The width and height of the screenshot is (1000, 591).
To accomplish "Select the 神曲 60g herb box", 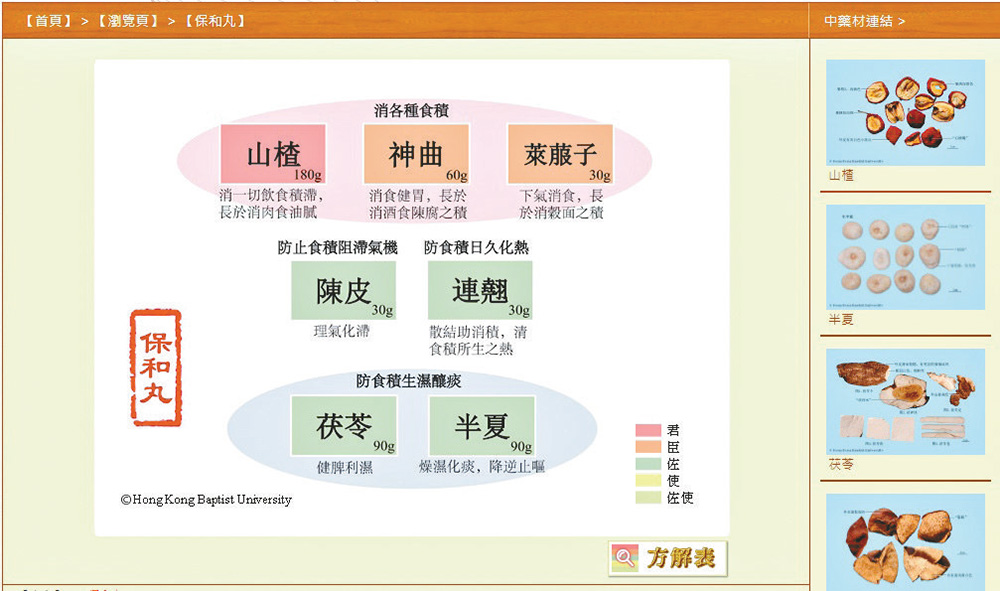I will 416,154.
